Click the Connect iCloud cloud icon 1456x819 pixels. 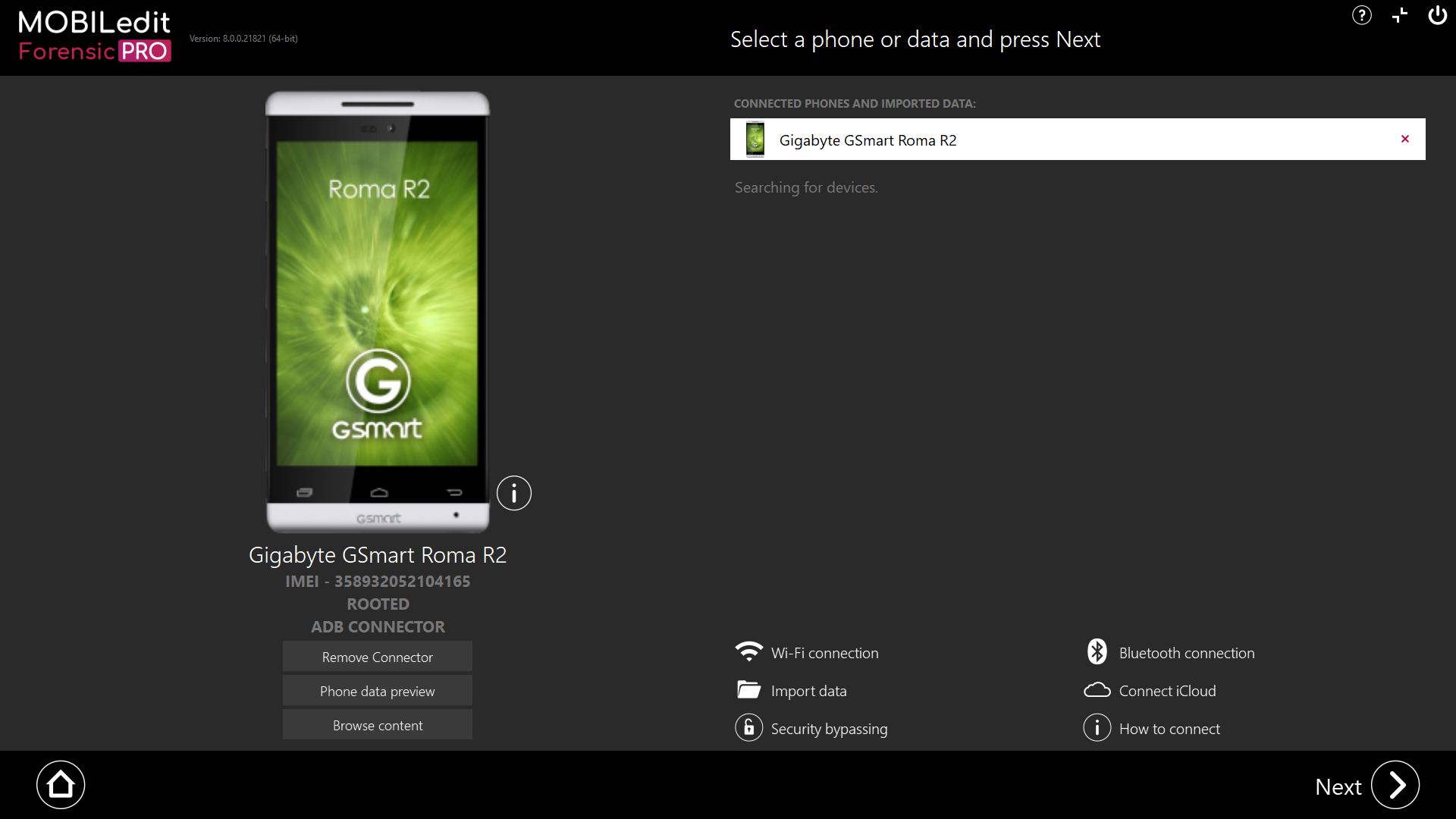point(1097,690)
